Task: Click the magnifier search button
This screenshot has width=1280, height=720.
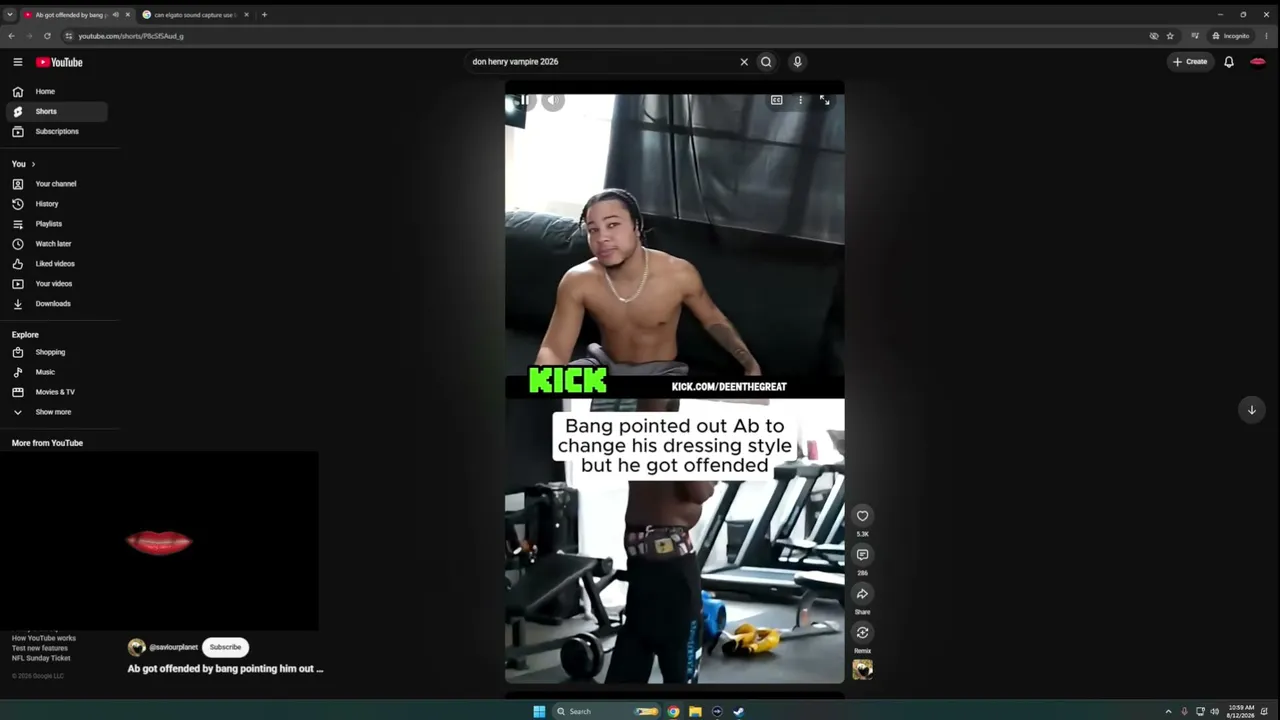Action: (766, 62)
